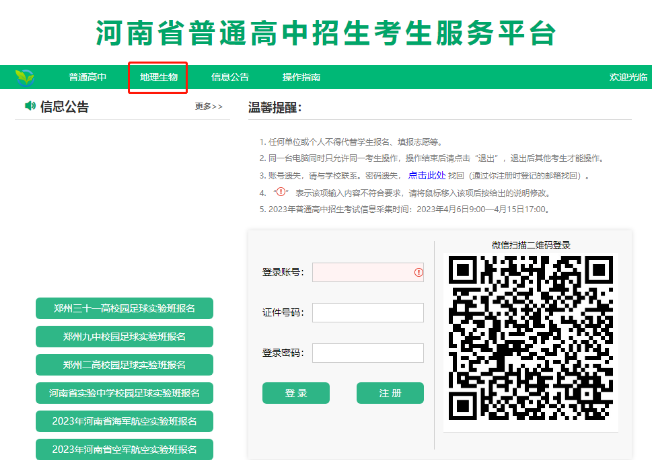
Task: Open the 信息公告 nav menu
Action: point(230,77)
